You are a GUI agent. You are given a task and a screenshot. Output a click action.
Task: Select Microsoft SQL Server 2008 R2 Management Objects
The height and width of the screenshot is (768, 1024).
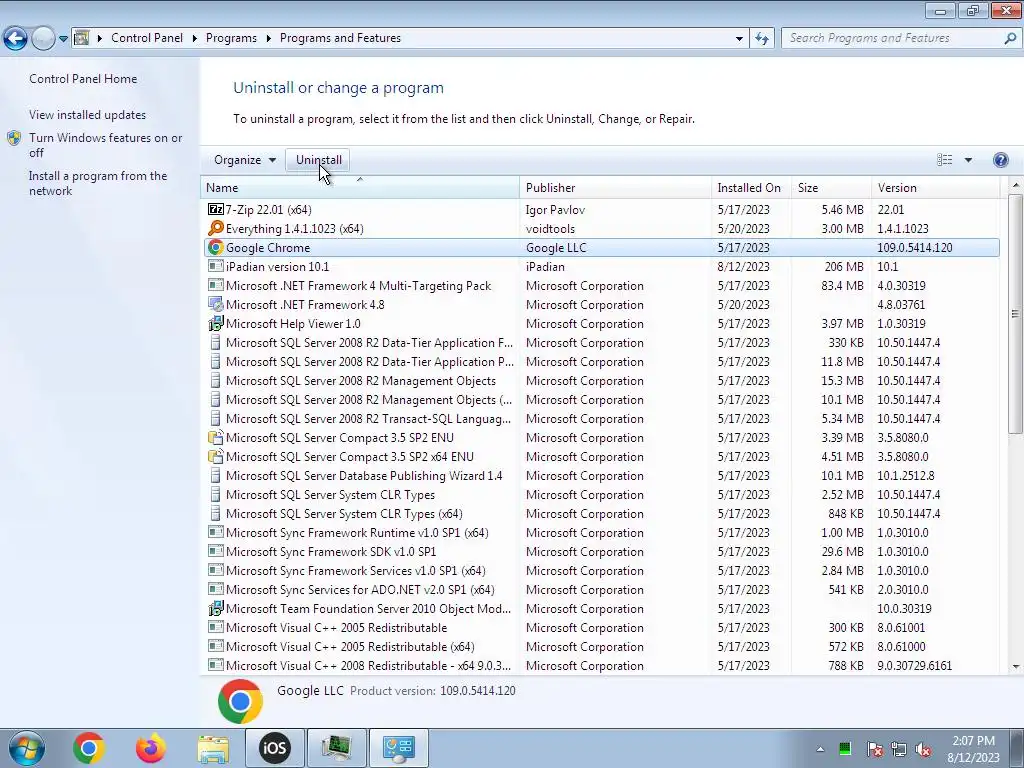(x=361, y=381)
